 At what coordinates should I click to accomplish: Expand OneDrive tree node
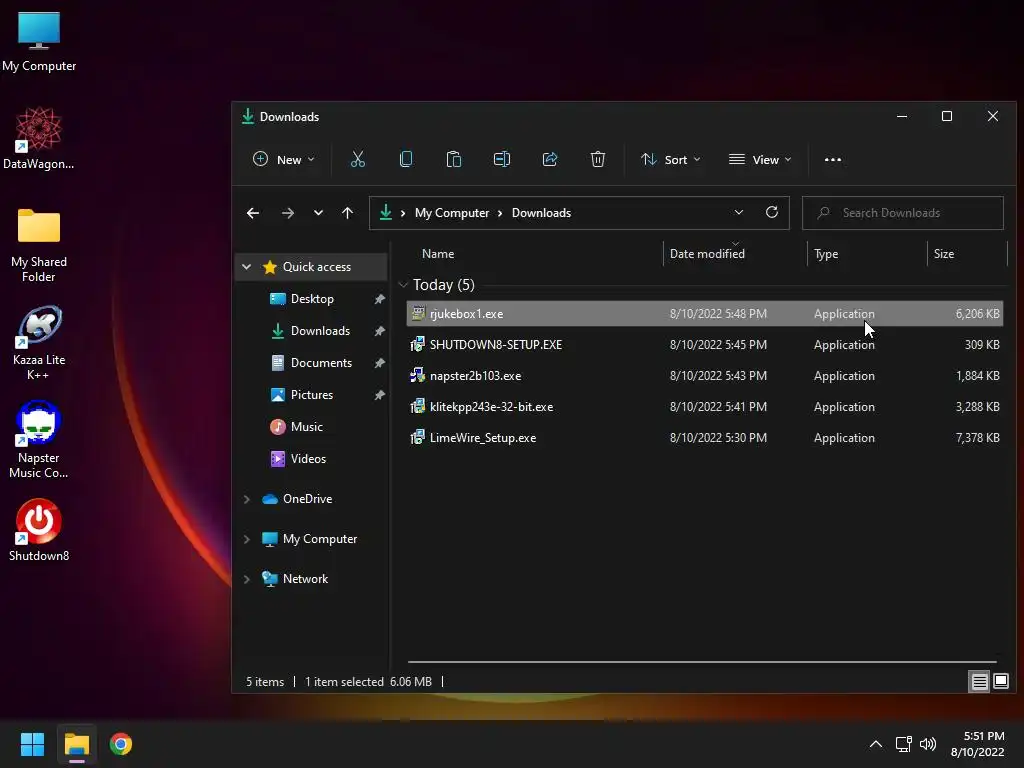(x=246, y=499)
